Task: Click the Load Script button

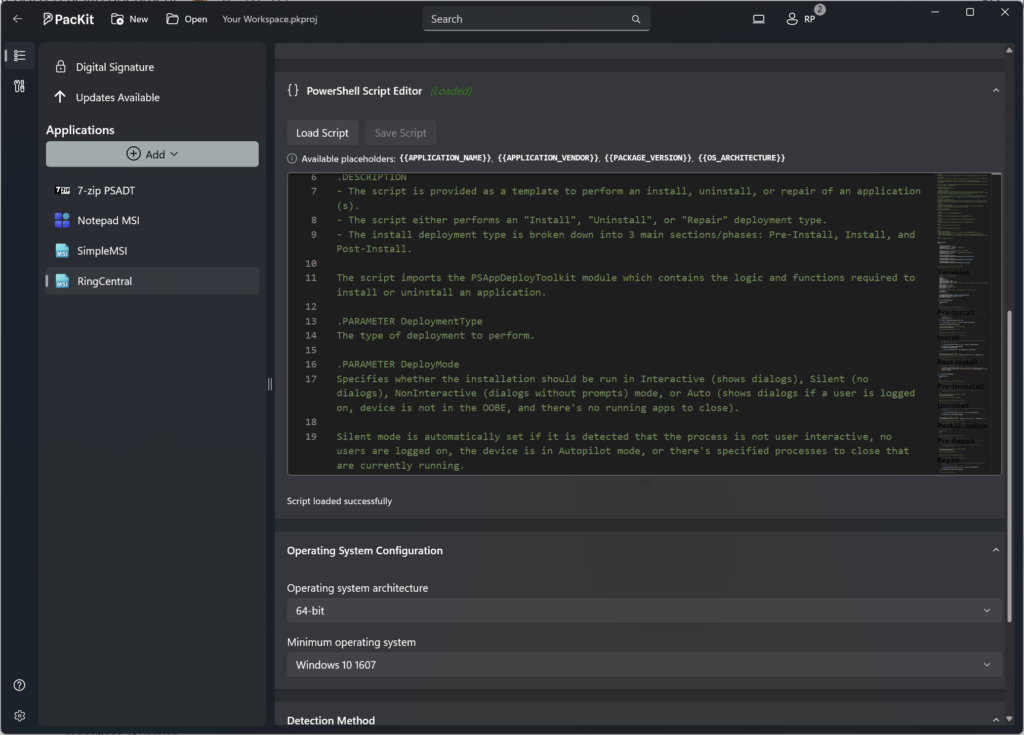Action: 322,132
